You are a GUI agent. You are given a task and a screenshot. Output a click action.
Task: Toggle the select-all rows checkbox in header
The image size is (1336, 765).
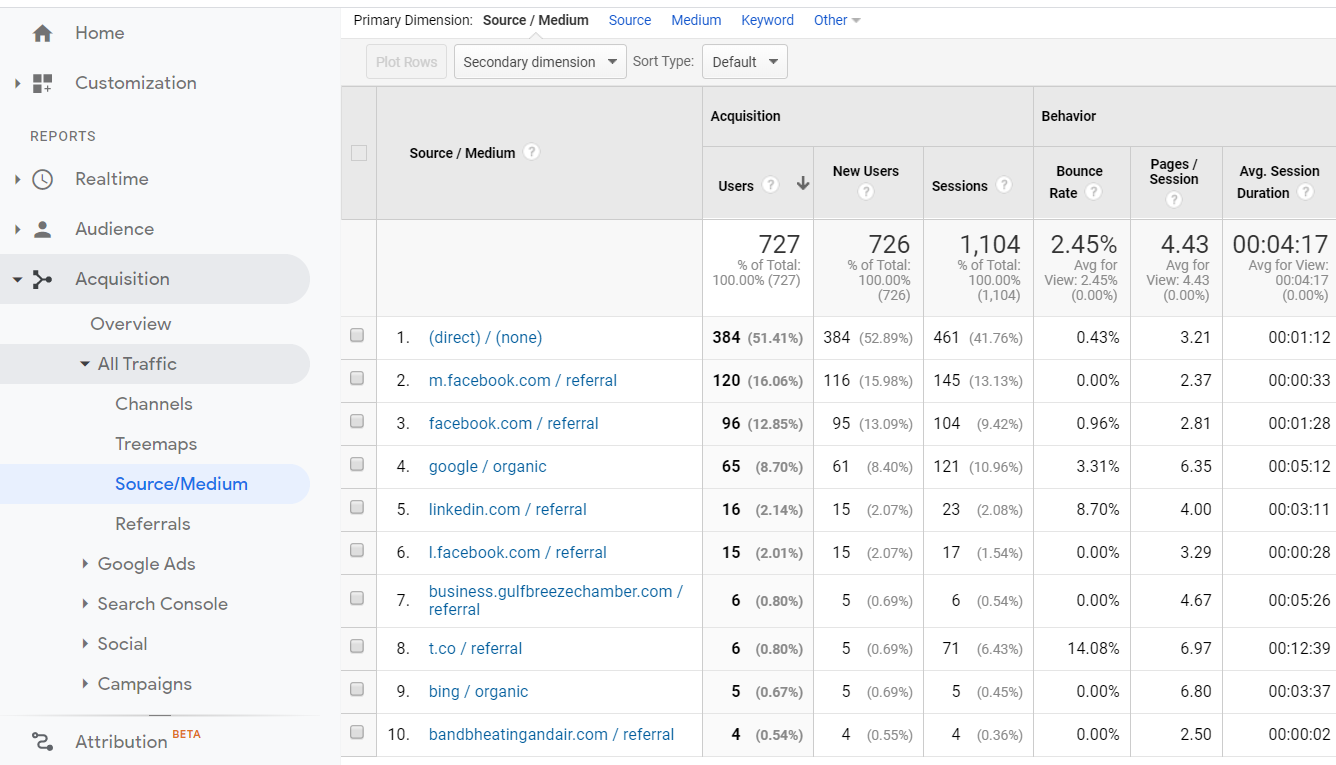tap(359, 153)
